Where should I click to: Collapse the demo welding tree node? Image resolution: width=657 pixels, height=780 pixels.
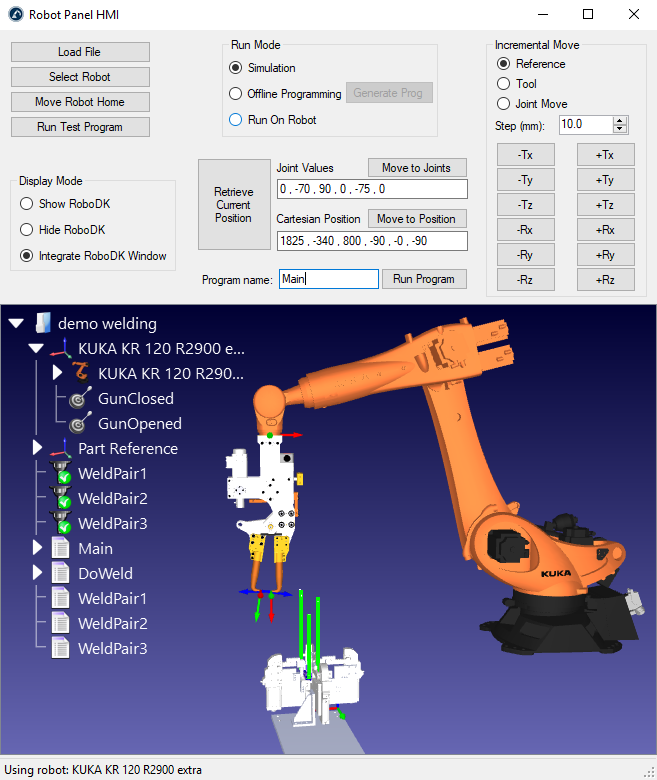point(17,323)
